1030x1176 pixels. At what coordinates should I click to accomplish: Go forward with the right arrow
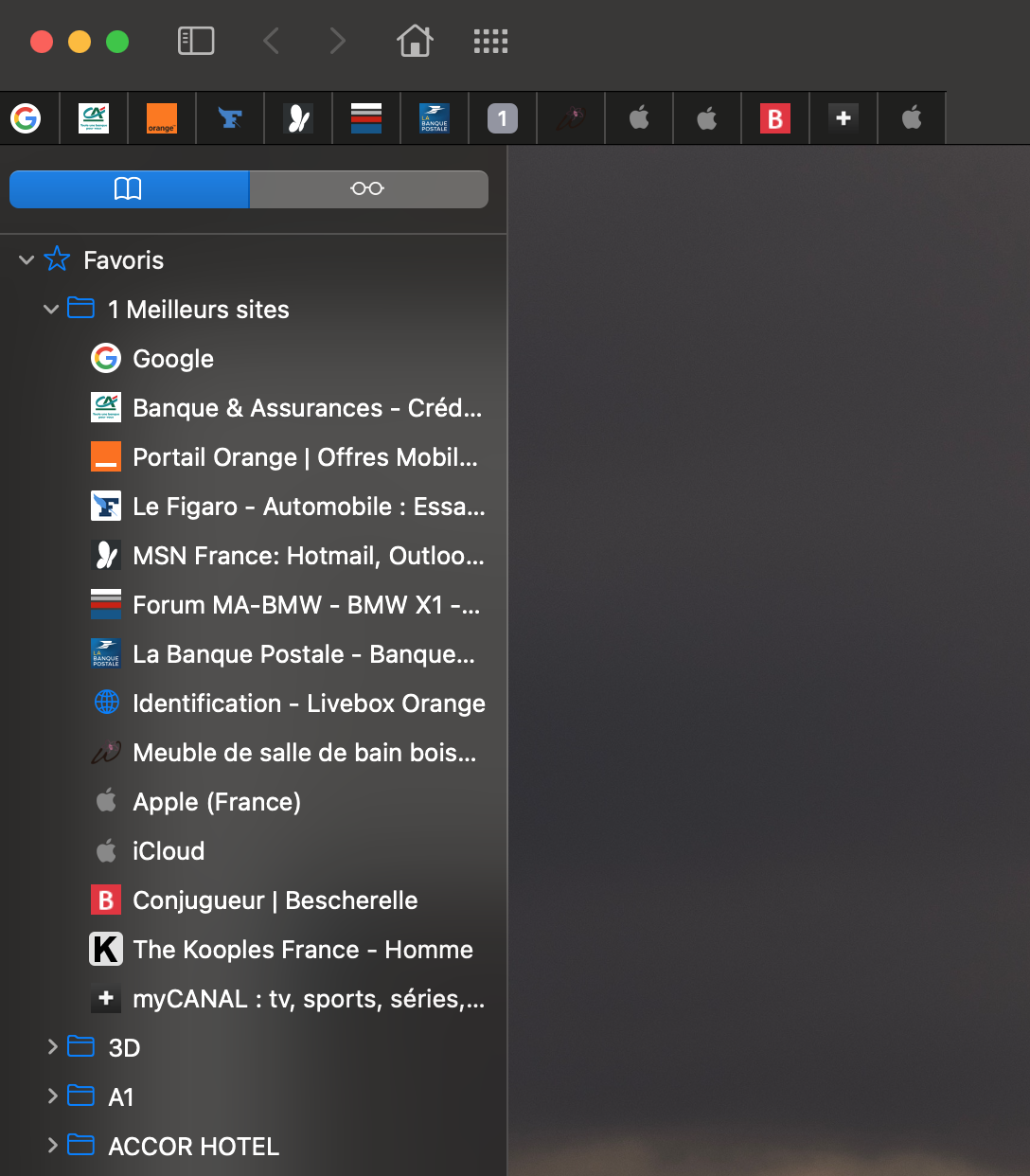pos(337,41)
